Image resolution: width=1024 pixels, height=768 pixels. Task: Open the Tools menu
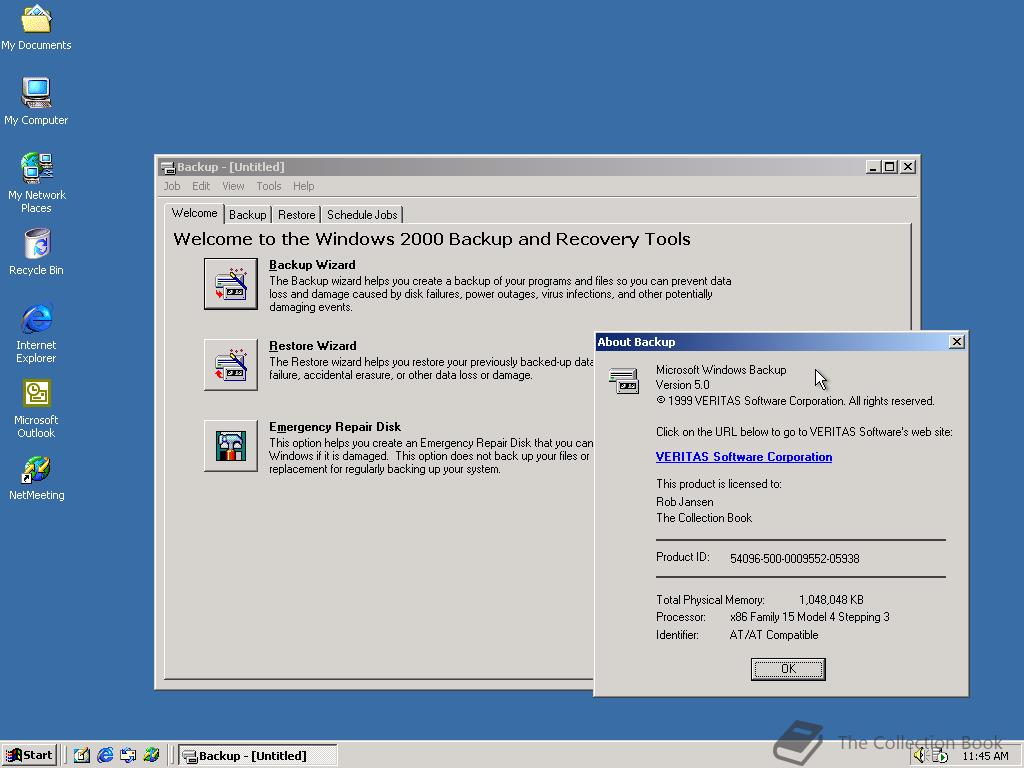268,186
